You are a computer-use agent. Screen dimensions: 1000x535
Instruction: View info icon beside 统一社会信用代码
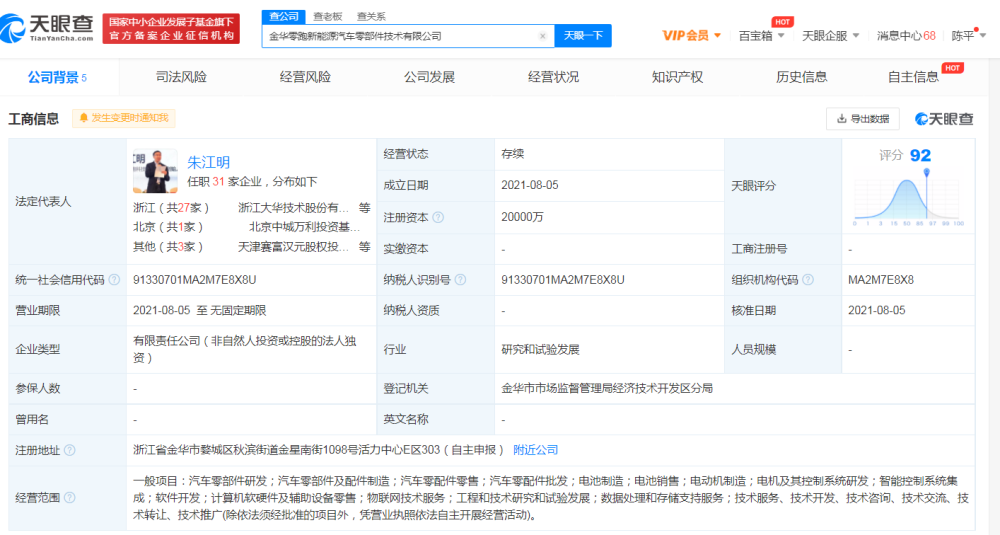click(x=114, y=280)
